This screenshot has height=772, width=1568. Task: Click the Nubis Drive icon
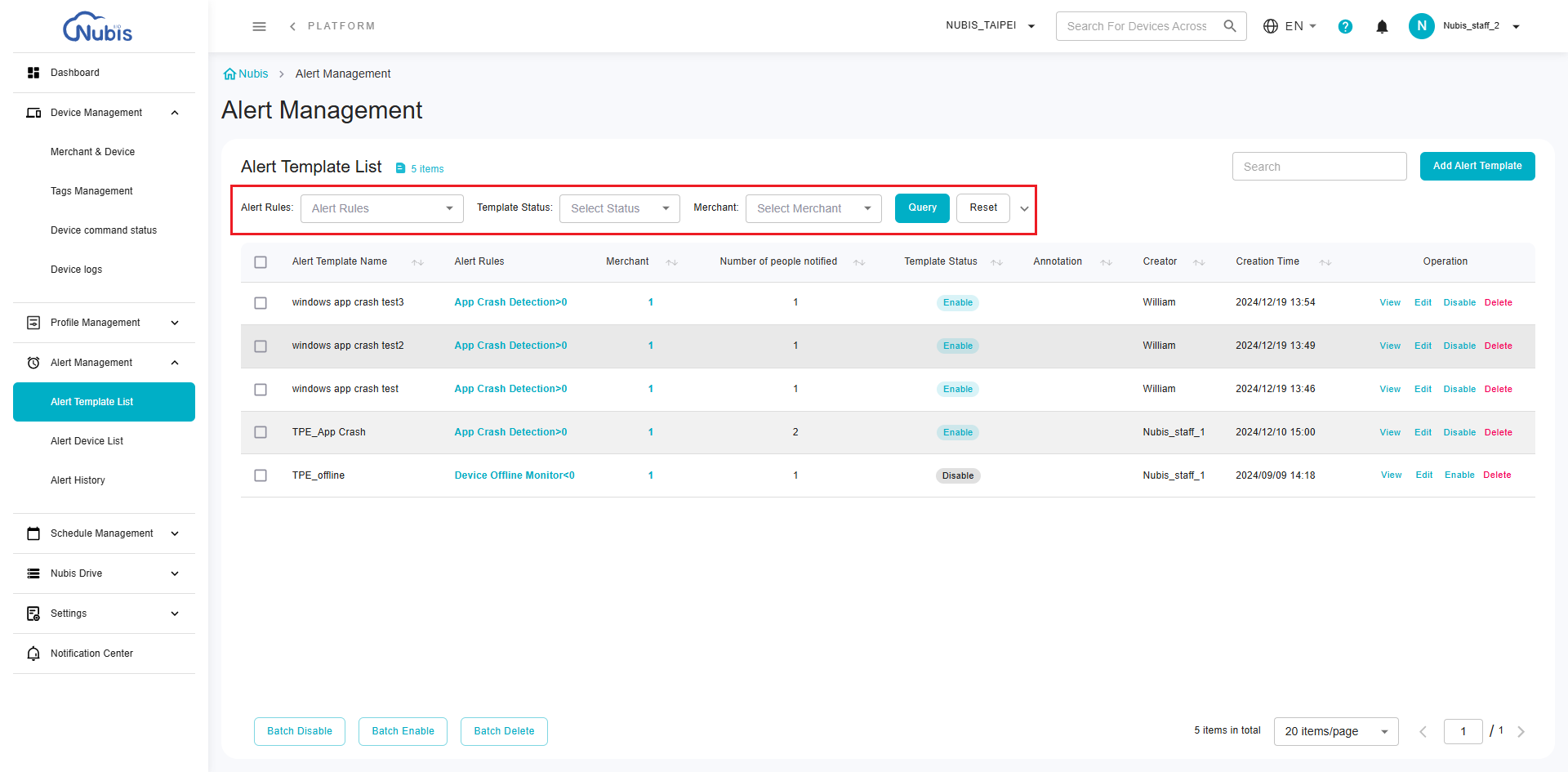coord(33,573)
